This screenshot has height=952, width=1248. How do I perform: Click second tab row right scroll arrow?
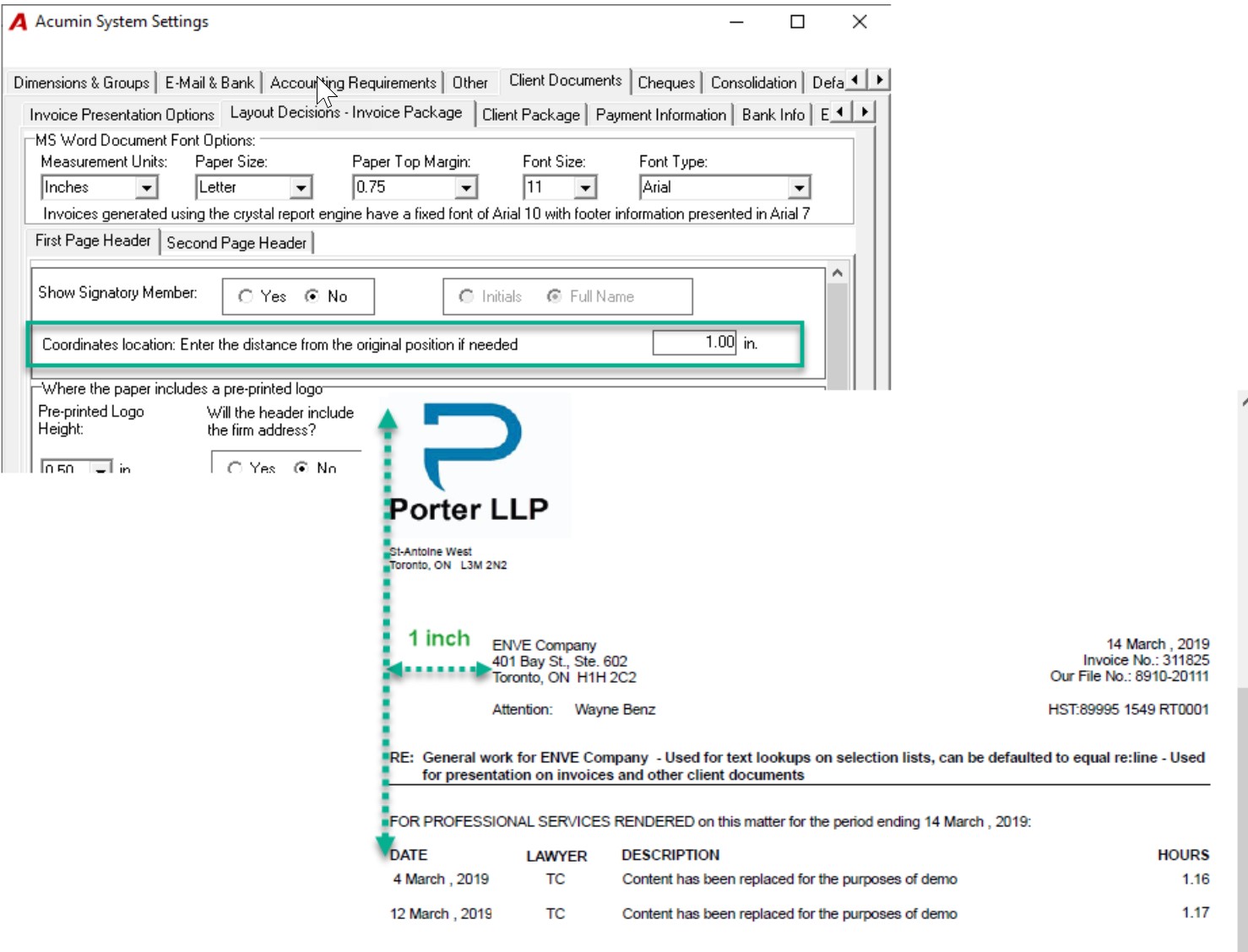pyautogui.click(x=864, y=111)
